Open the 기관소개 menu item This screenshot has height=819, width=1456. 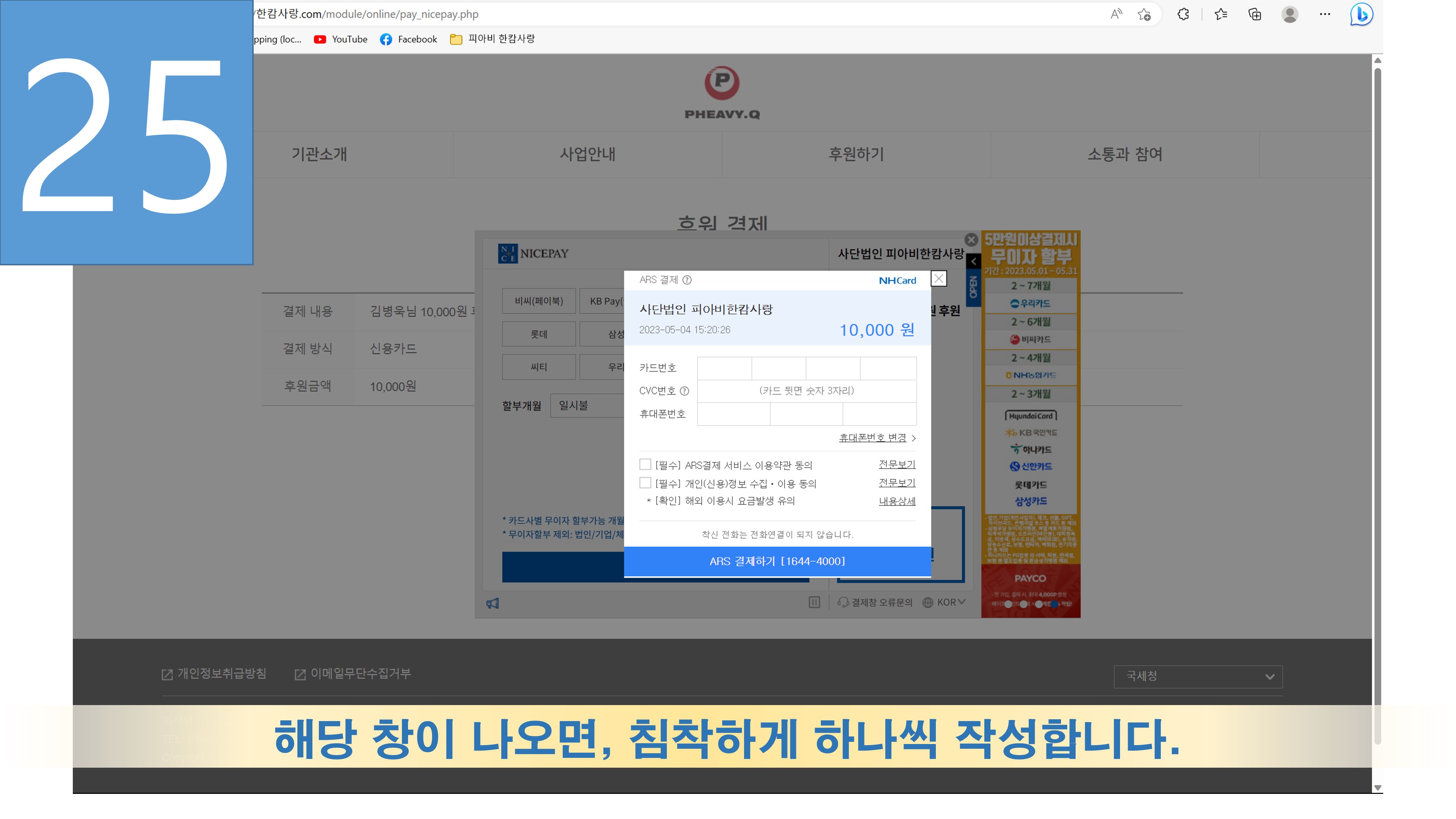319,154
